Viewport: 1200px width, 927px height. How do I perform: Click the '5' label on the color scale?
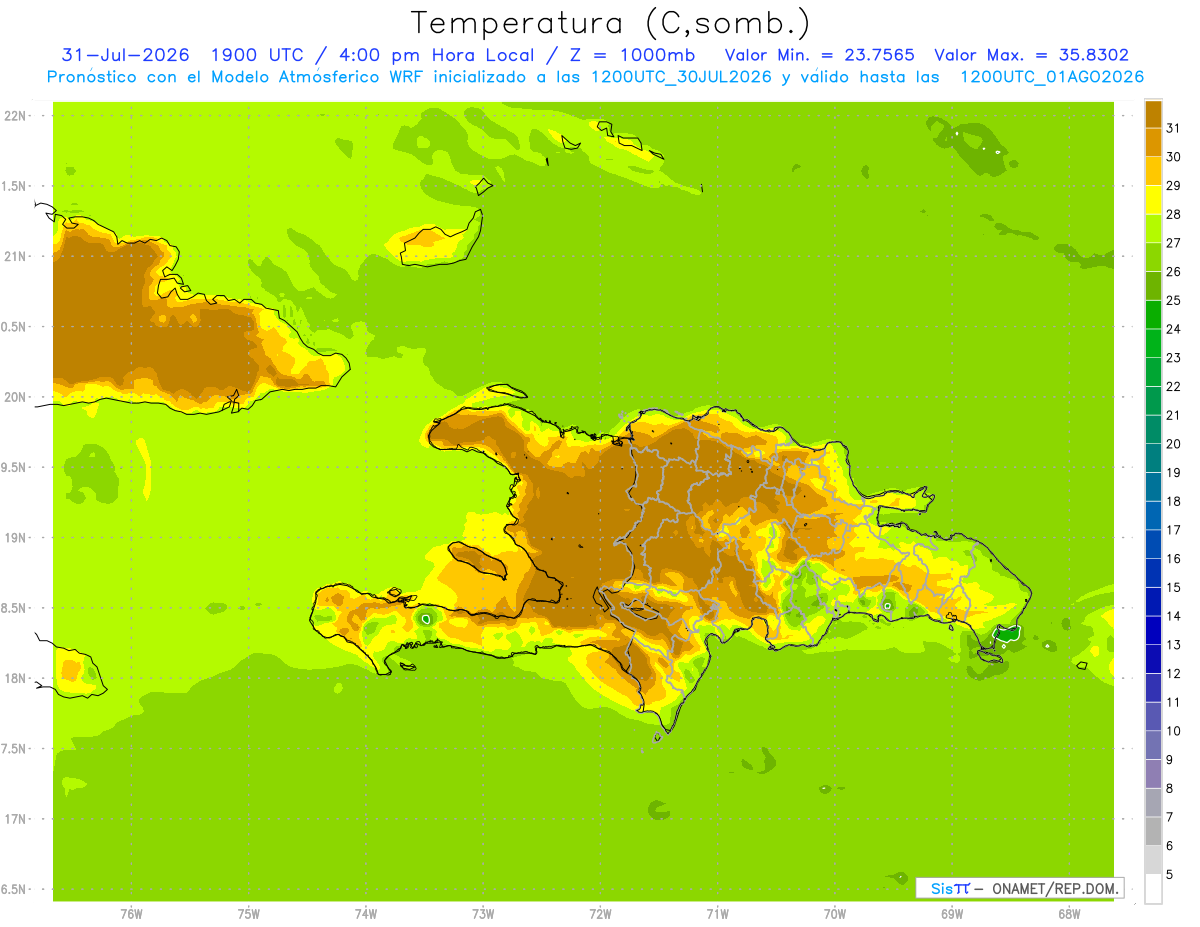1169,875
